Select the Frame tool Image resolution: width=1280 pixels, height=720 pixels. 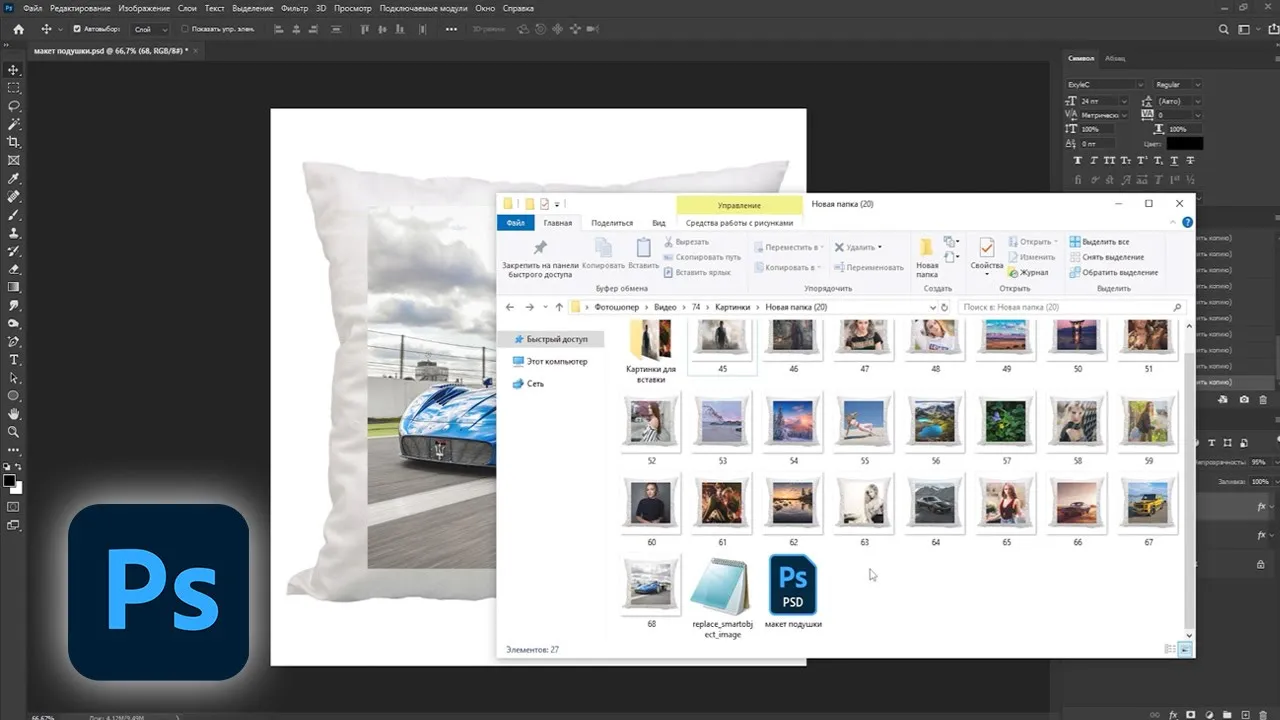pyautogui.click(x=14, y=160)
